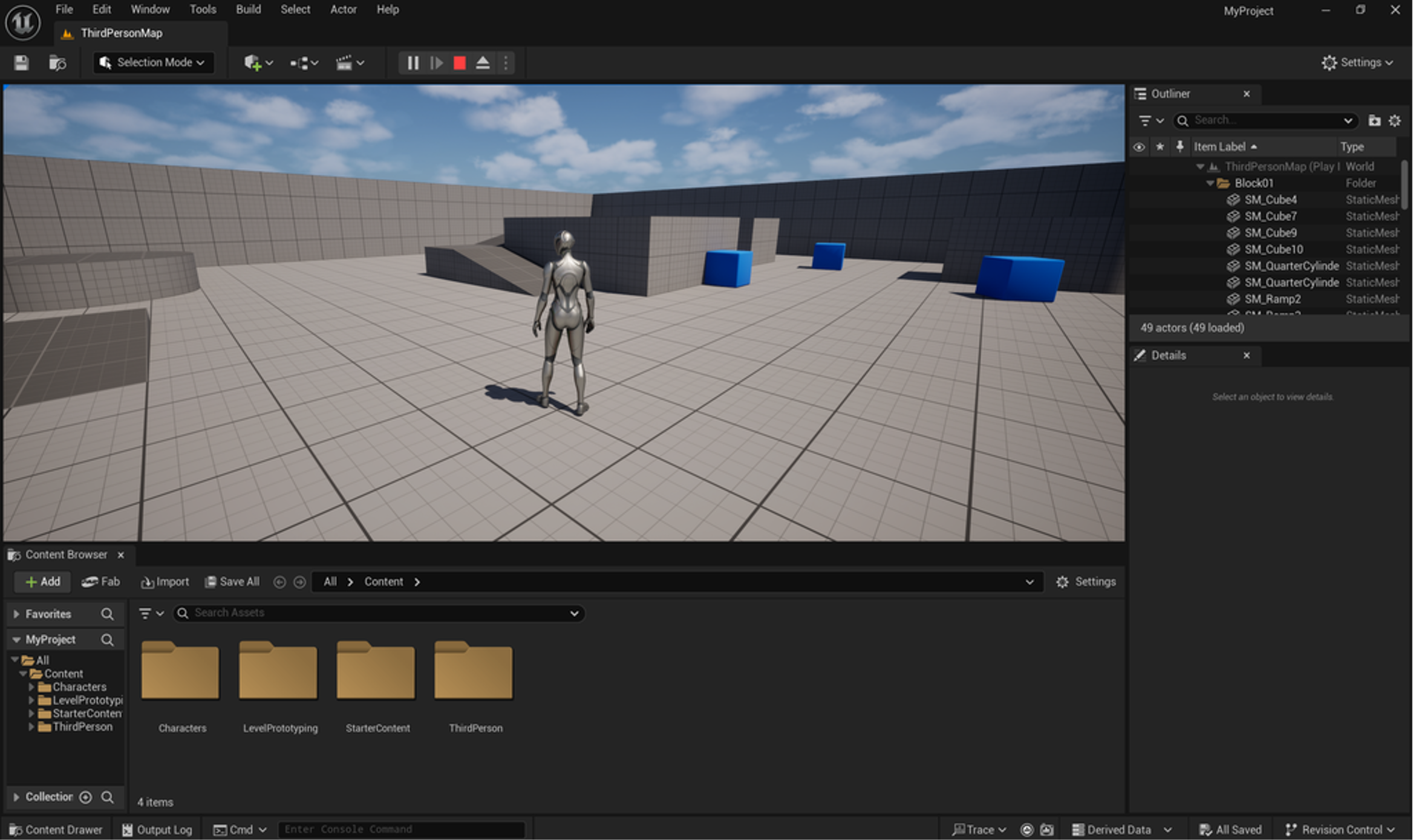Open Content Drawer browse icon in toolbar
Viewport: 1413px width, 840px height.
click(x=57, y=63)
